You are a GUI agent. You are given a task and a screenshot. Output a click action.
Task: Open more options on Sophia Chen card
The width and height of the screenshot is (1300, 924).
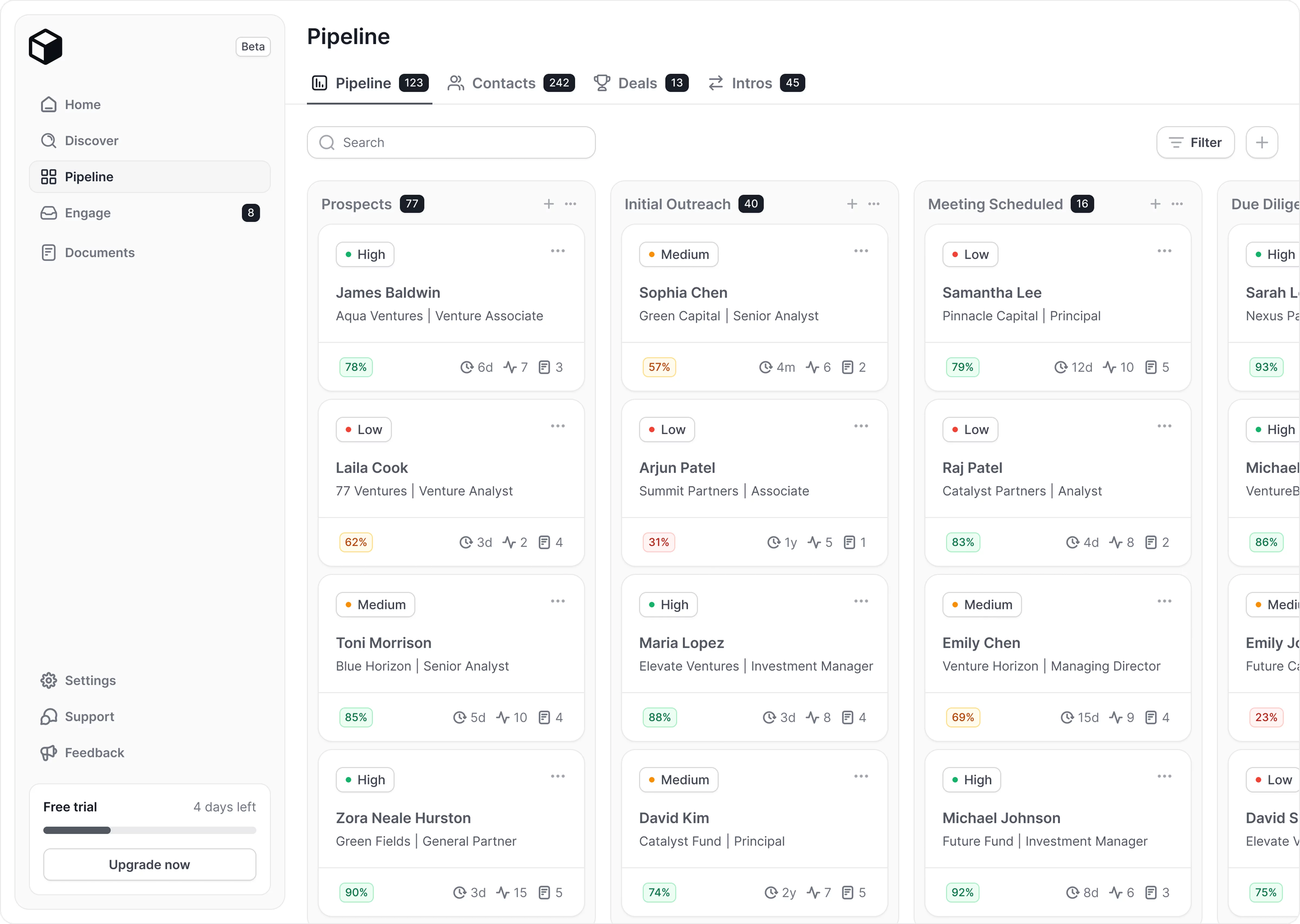pos(861,251)
